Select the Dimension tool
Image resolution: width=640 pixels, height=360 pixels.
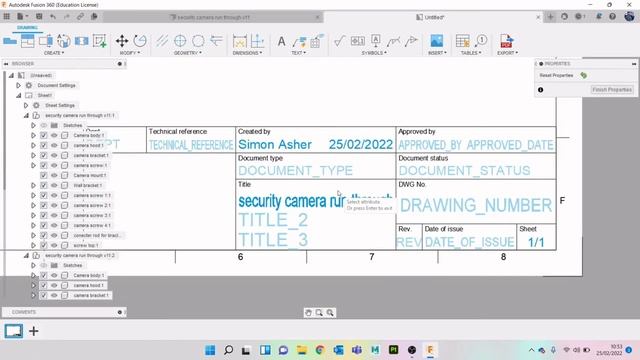[x=240, y=41]
